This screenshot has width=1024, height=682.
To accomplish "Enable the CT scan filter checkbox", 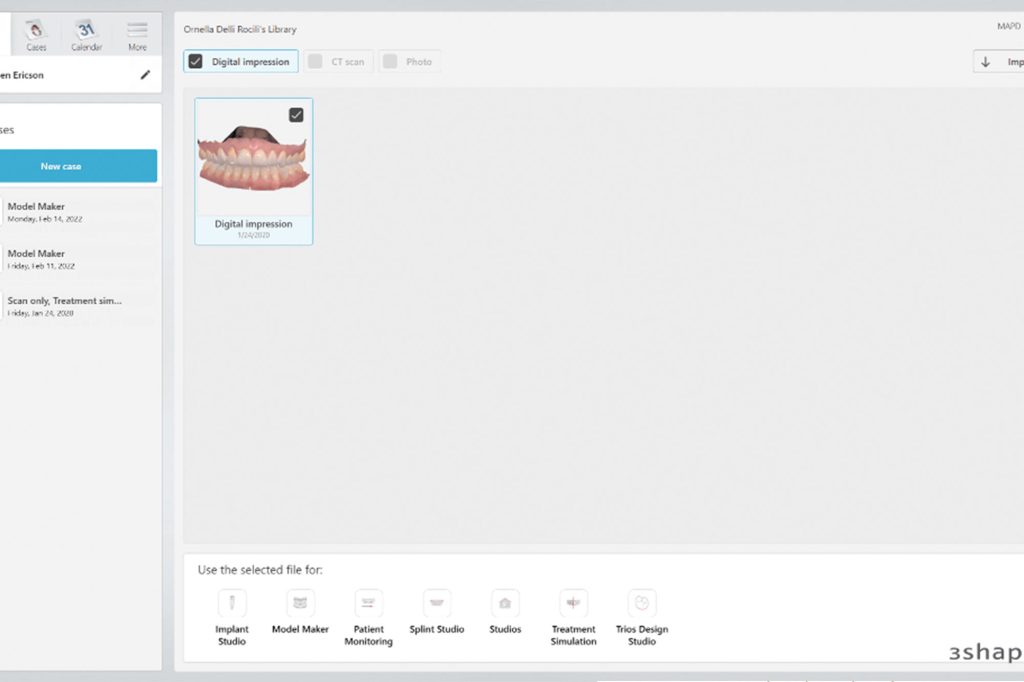I will (x=316, y=61).
